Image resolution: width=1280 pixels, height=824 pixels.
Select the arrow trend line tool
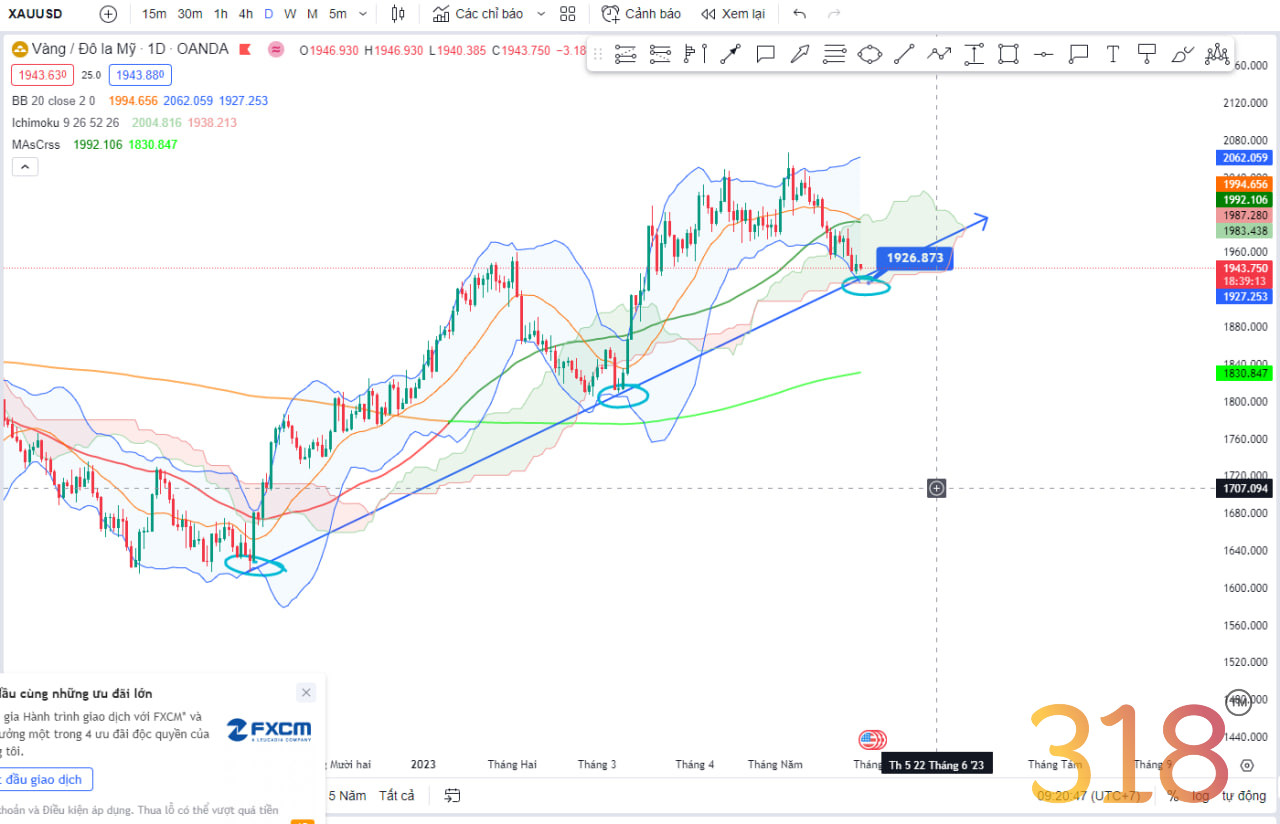[731, 54]
